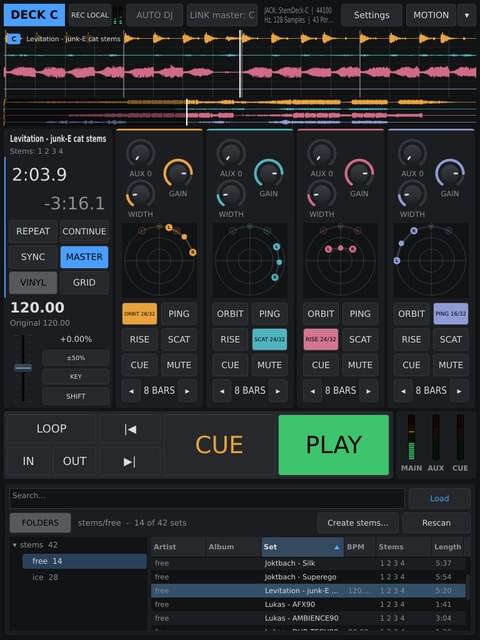Jump to track start with skip-back icon

(130, 429)
